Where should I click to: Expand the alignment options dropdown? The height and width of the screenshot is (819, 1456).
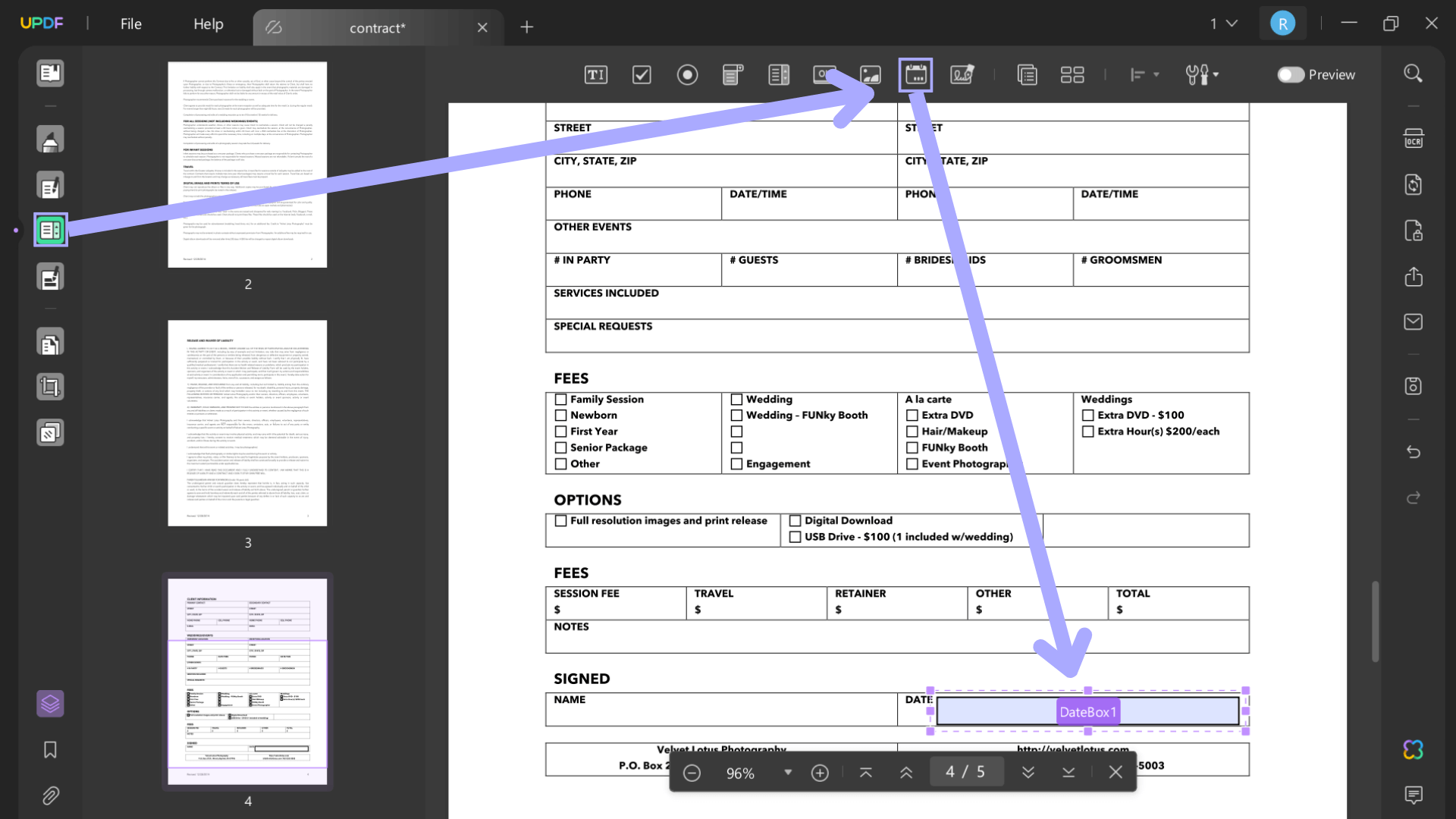(x=1156, y=74)
